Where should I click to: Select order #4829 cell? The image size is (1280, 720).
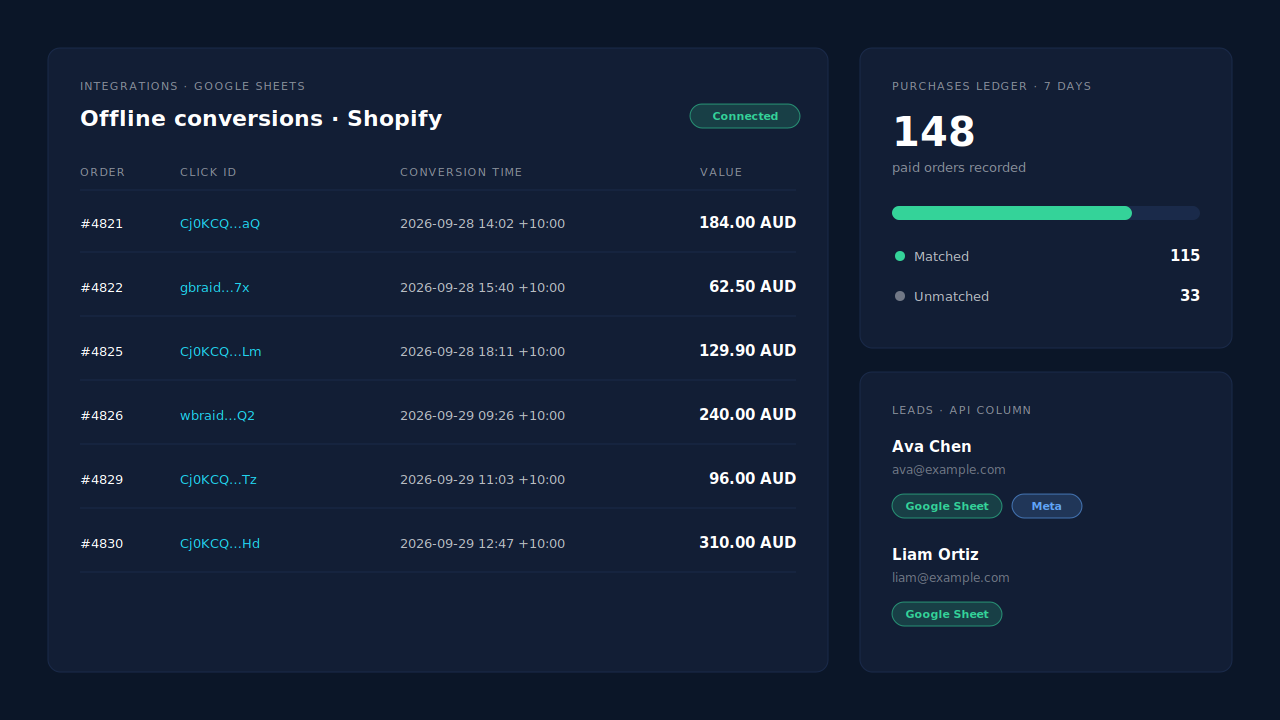[102, 480]
